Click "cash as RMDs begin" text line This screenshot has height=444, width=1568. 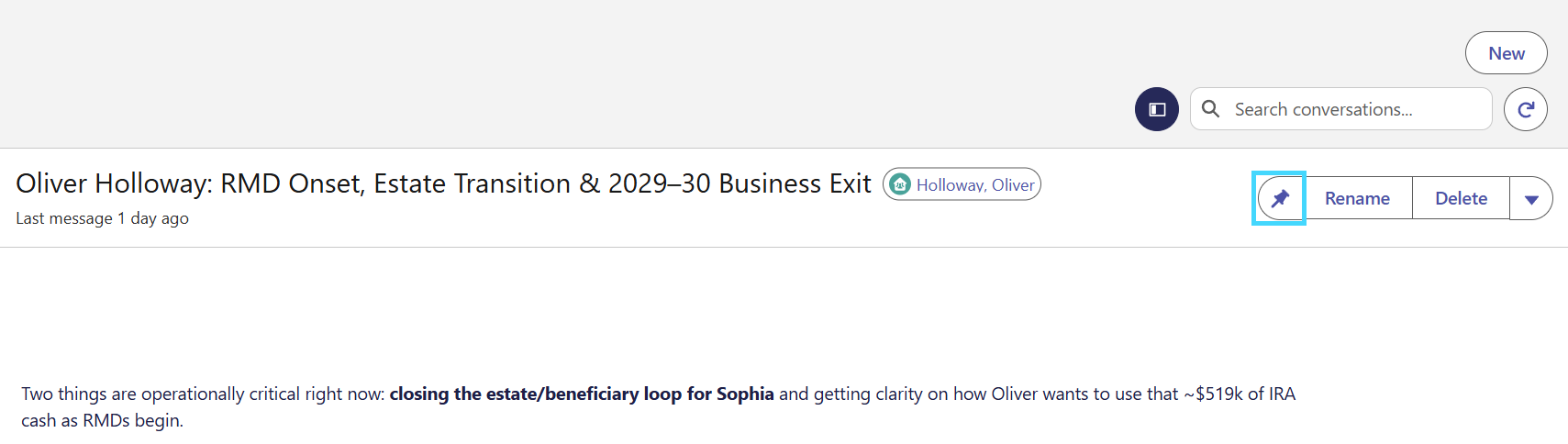pos(102,420)
